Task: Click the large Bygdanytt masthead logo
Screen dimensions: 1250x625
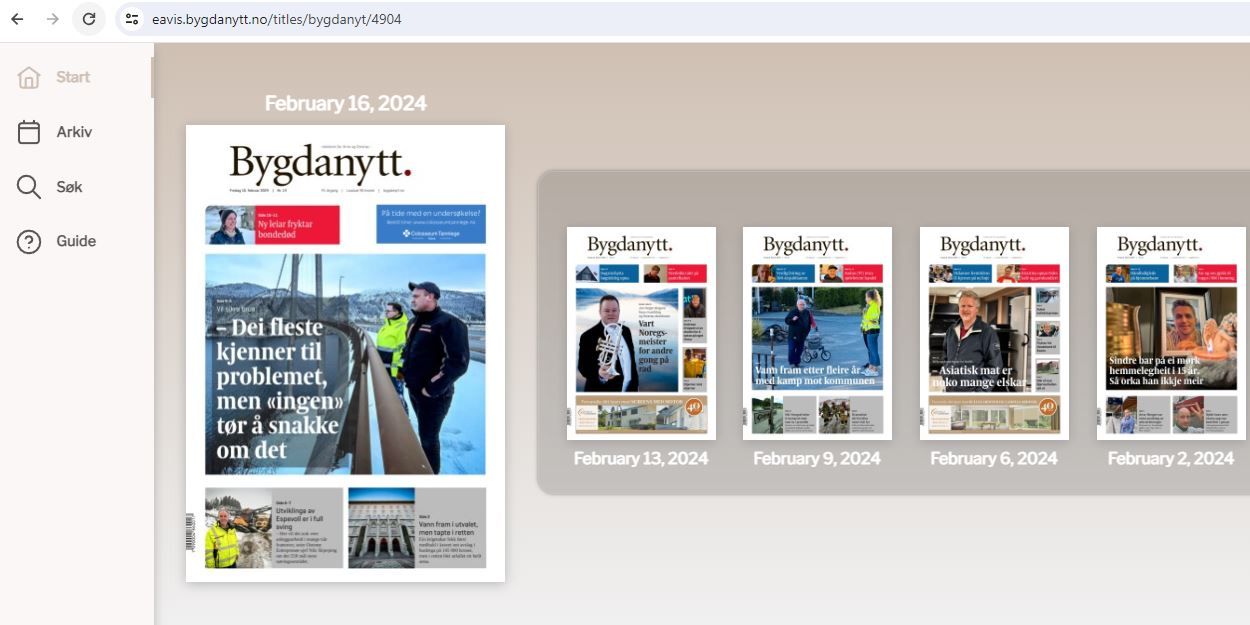Action: (x=320, y=162)
